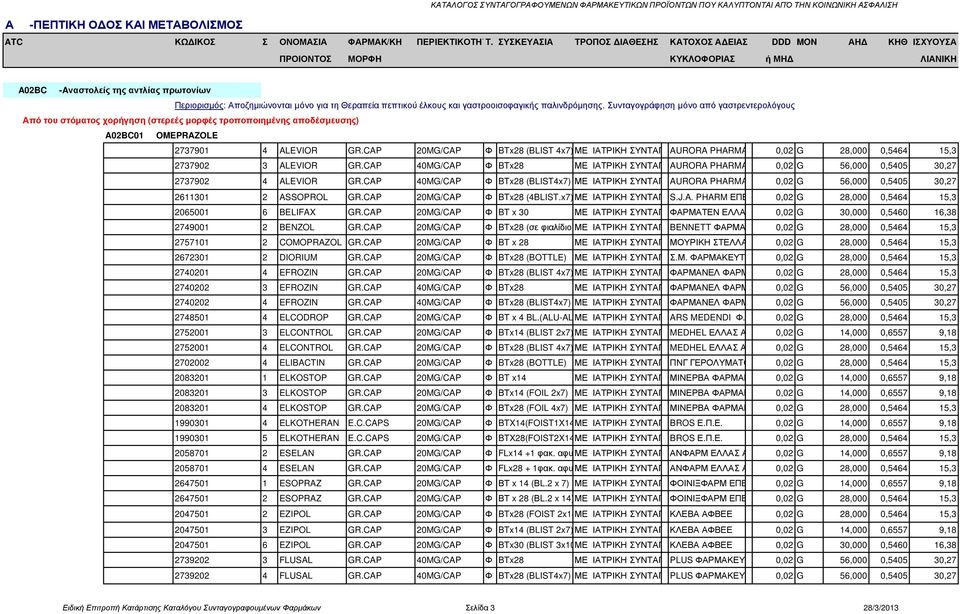The width and height of the screenshot is (960, 614).
Task: Click the 'ΦΑΡΜΑΚ/ΚΗ ΜΟΡΦΗ' column header
Action: pos(375,50)
